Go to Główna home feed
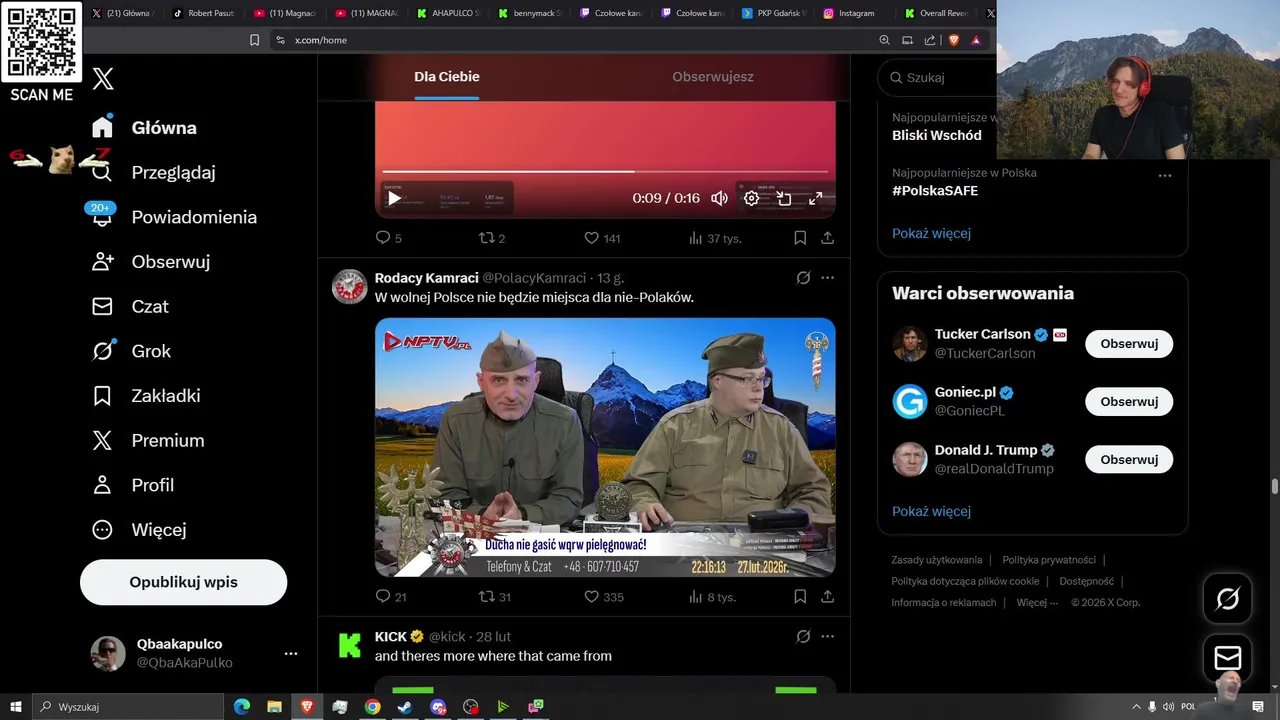This screenshot has width=1280, height=720. [145, 128]
